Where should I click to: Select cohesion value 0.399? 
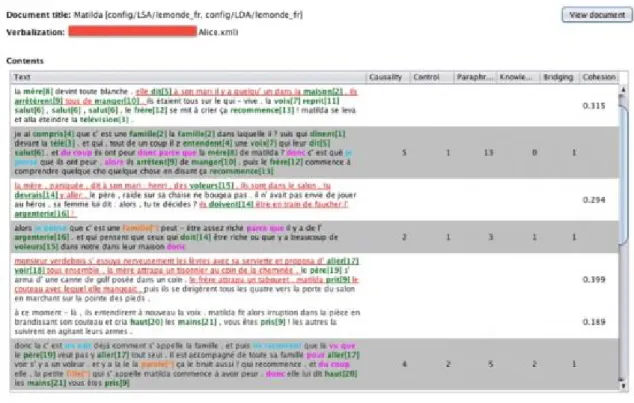click(x=594, y=280)
